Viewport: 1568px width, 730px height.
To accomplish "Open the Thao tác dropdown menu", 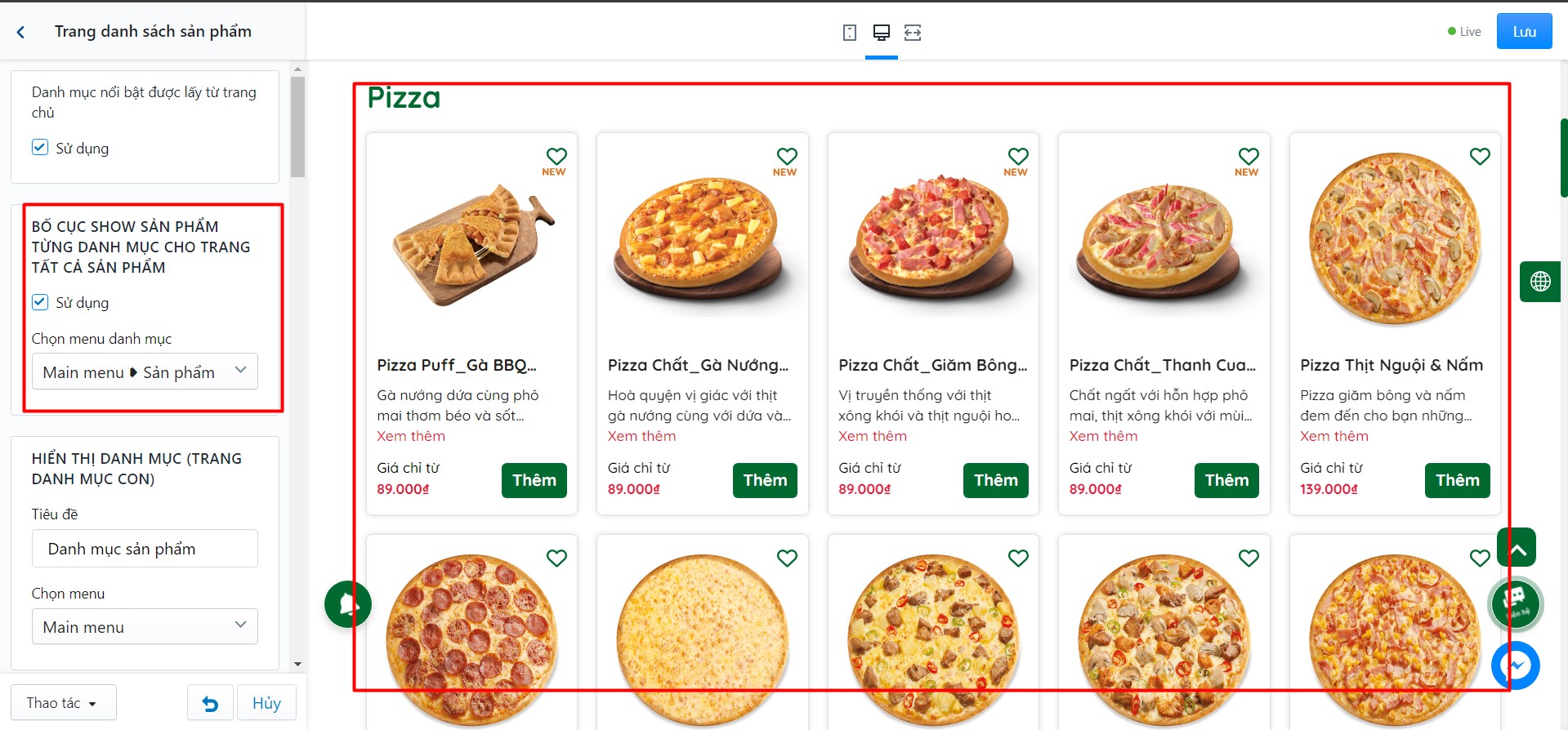I will (63, 703).
